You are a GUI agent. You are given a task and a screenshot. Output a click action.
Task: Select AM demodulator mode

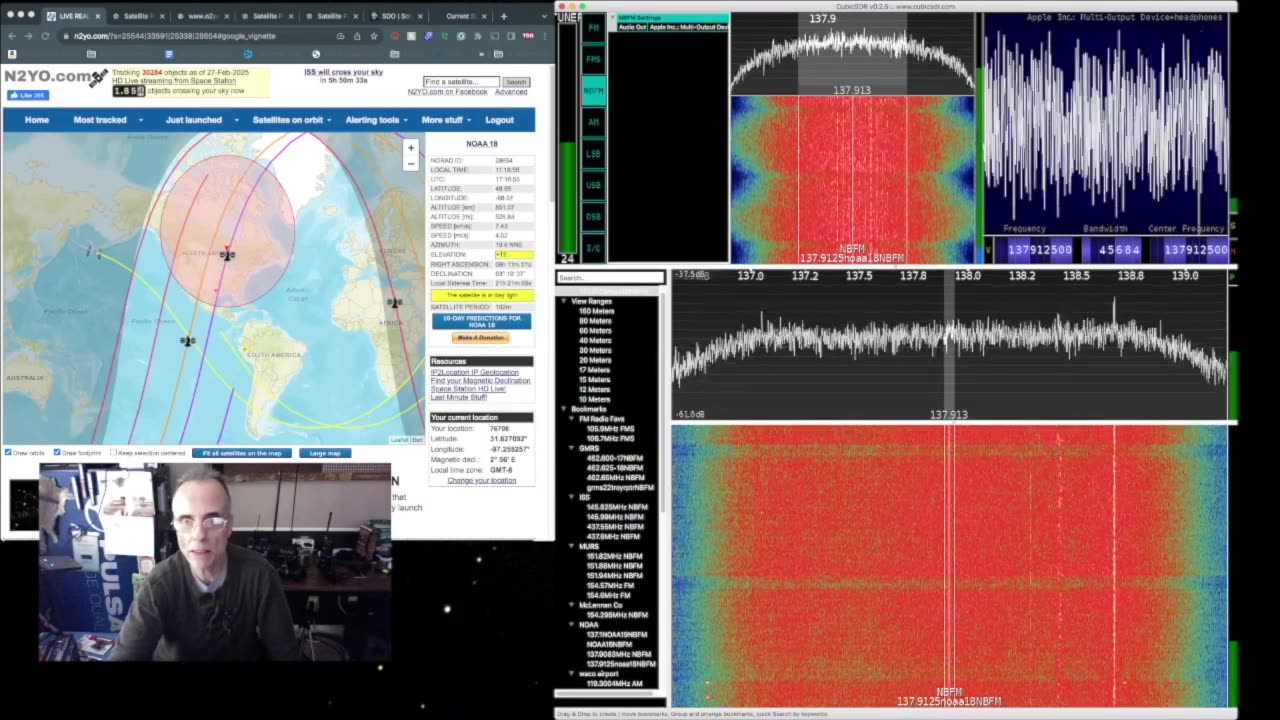(593, 122)
